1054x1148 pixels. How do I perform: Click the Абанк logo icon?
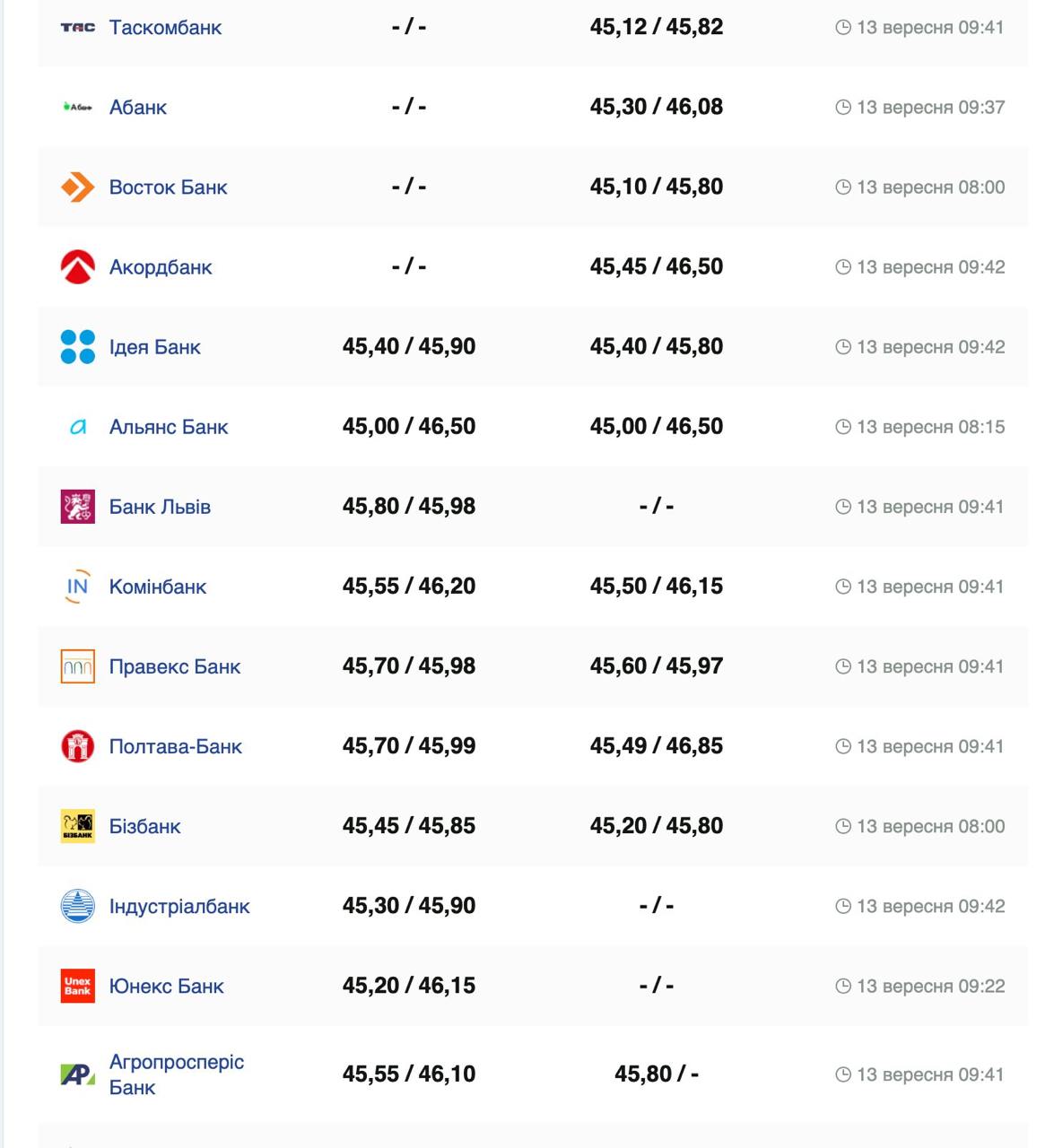point(77,108)
